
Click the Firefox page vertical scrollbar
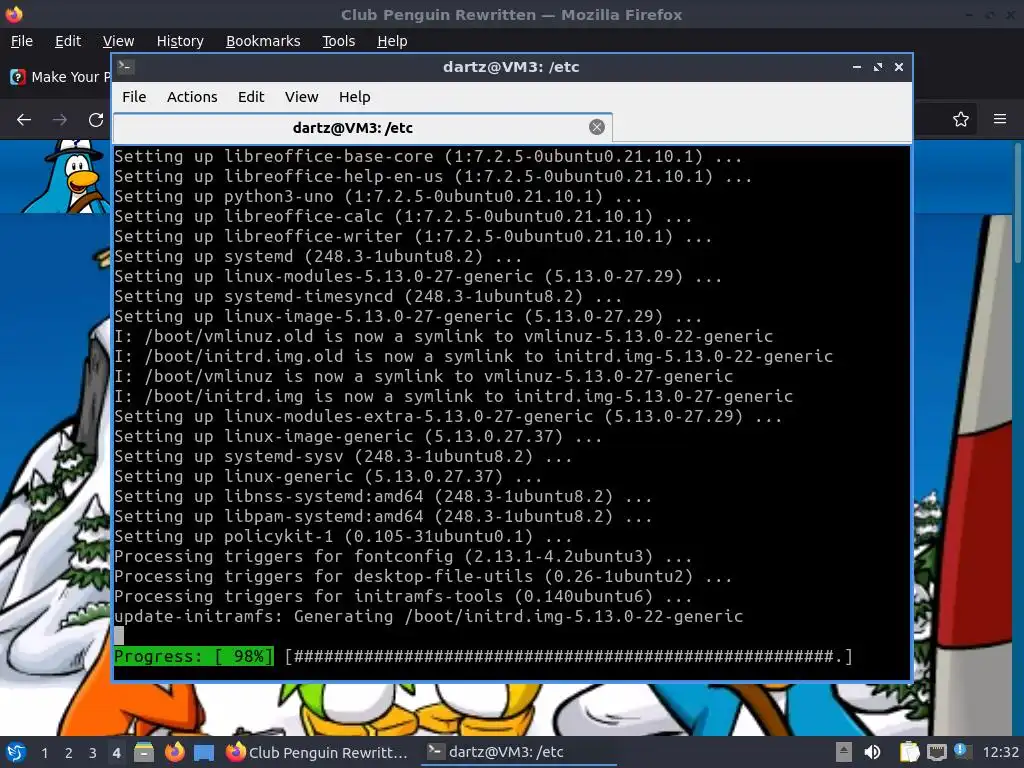[1018, 204]
